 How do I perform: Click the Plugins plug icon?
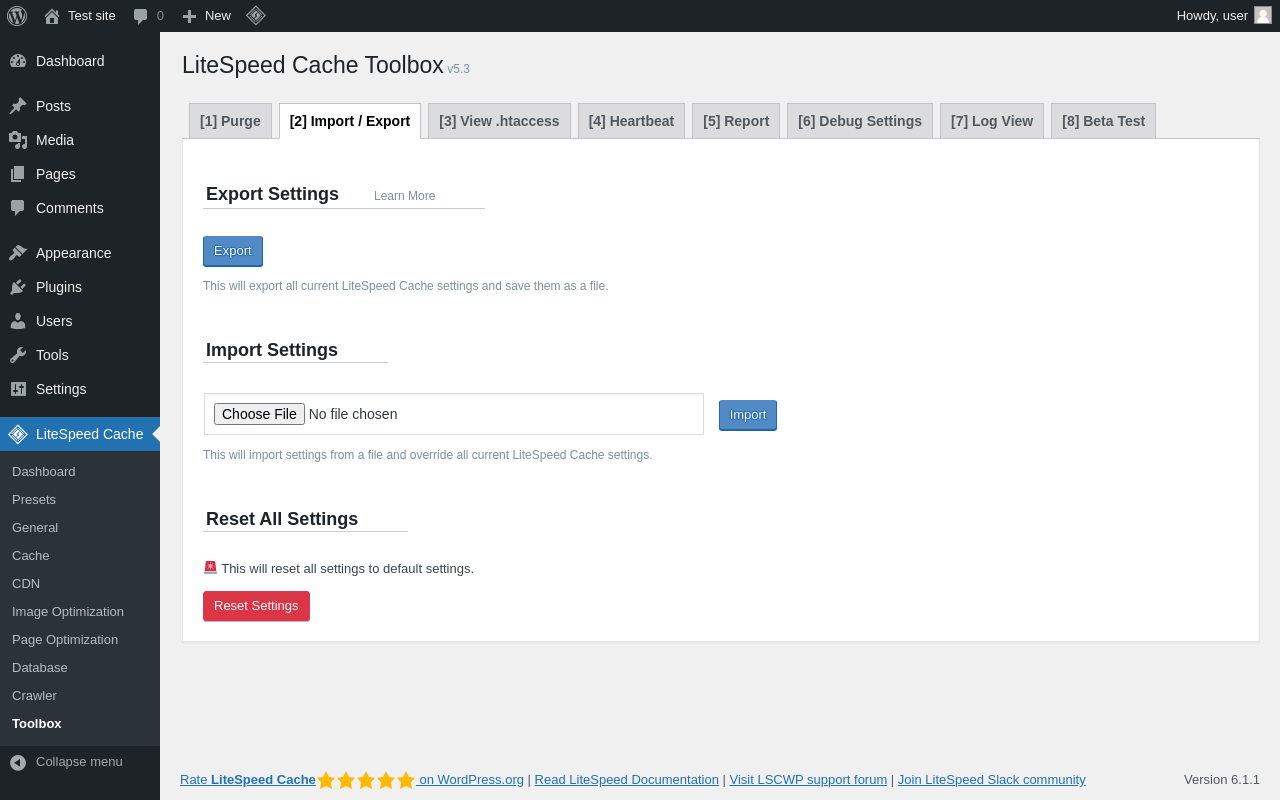18,287
